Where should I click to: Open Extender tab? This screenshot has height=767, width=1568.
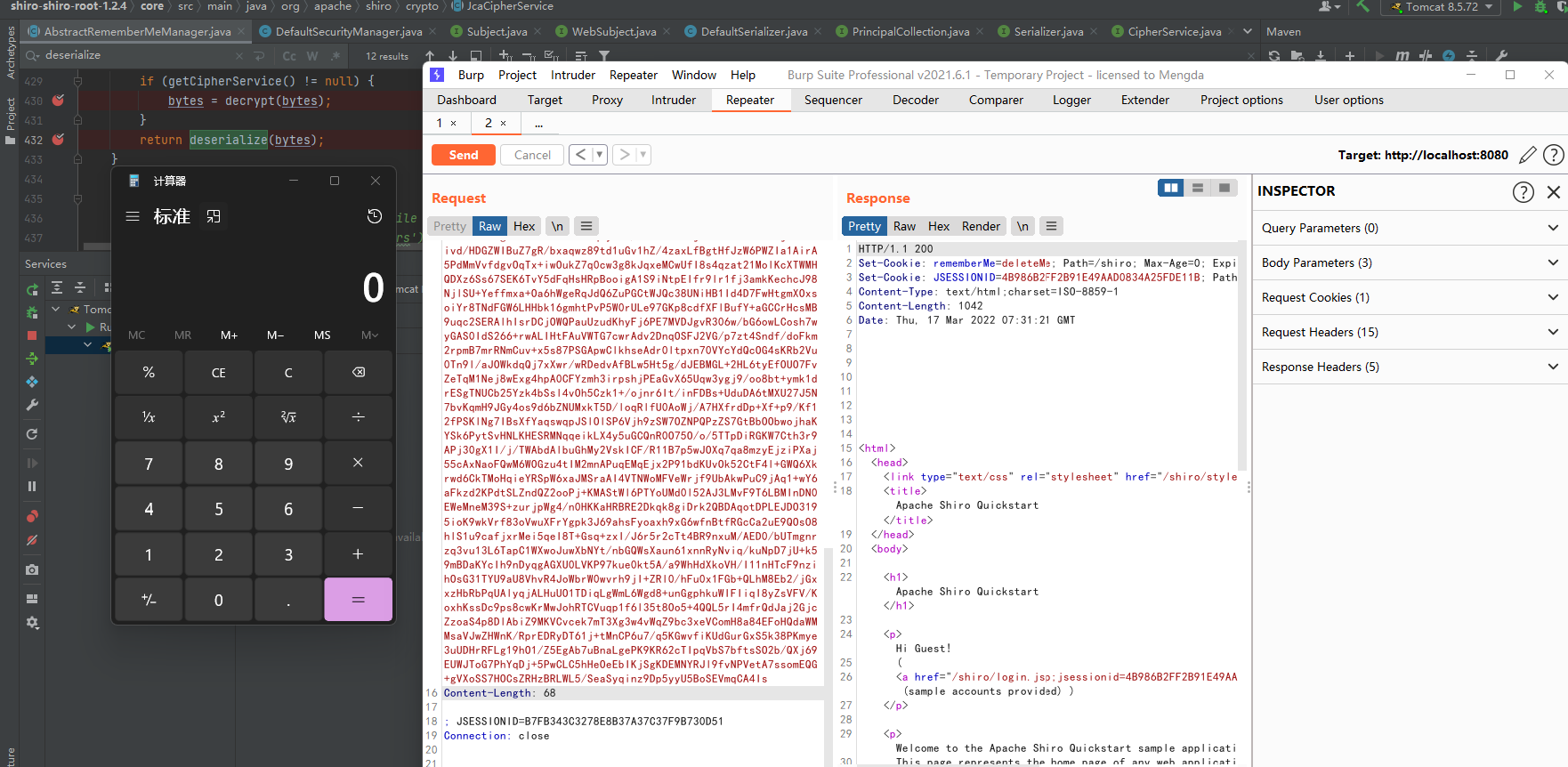pos(1145,100)
